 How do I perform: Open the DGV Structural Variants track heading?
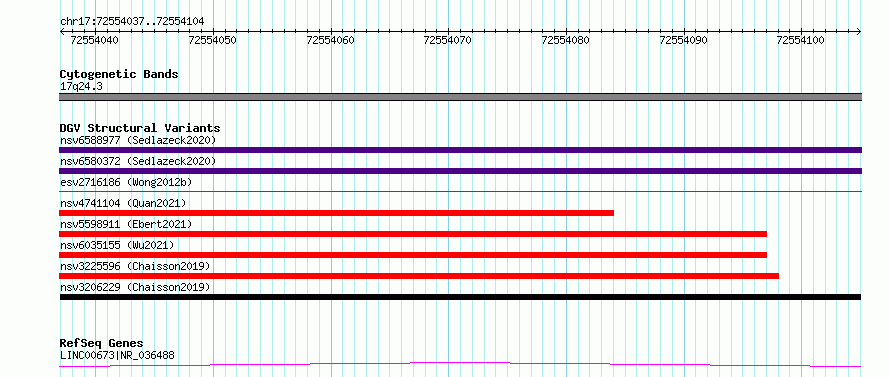(x=140, y=128)
